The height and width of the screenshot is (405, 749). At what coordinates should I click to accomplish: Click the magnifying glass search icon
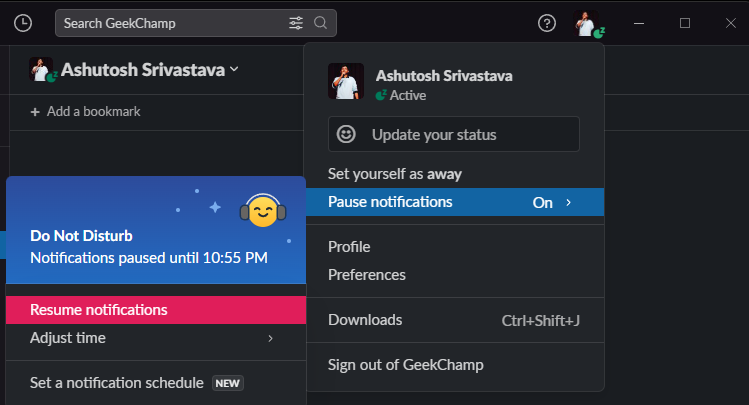tap(320, 23)
